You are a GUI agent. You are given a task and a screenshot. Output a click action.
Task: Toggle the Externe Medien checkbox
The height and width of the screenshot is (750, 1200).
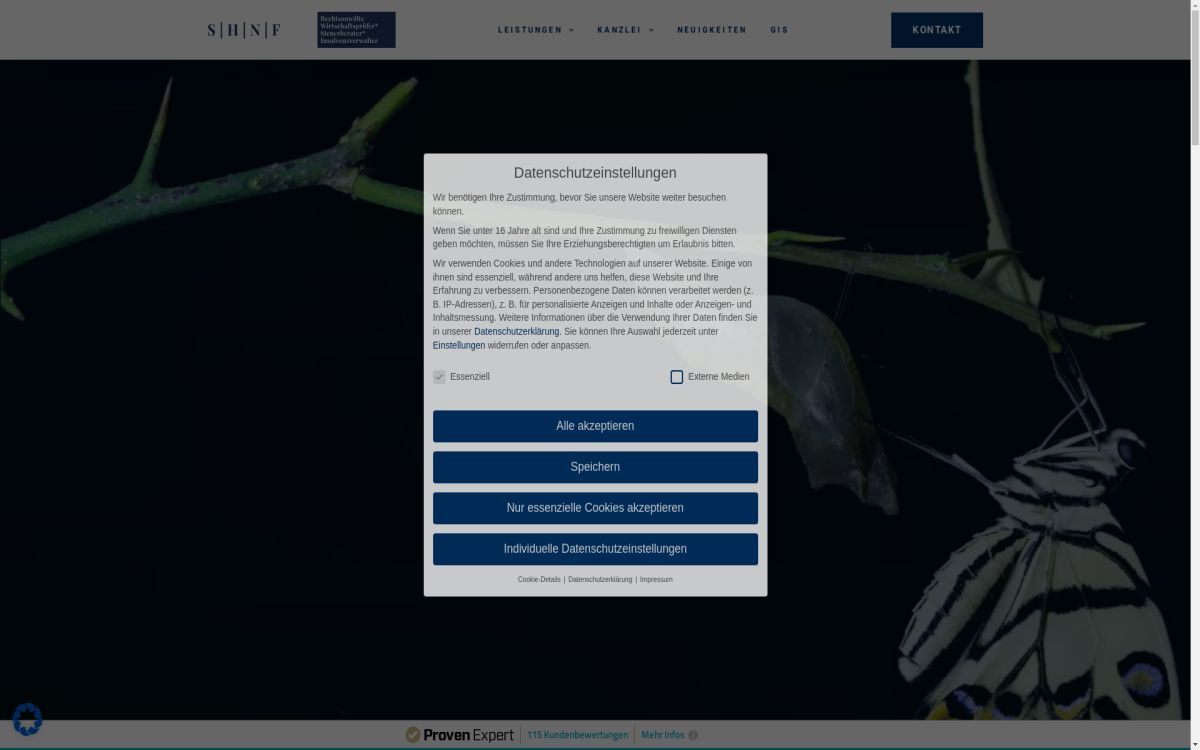tap(677, 377)
